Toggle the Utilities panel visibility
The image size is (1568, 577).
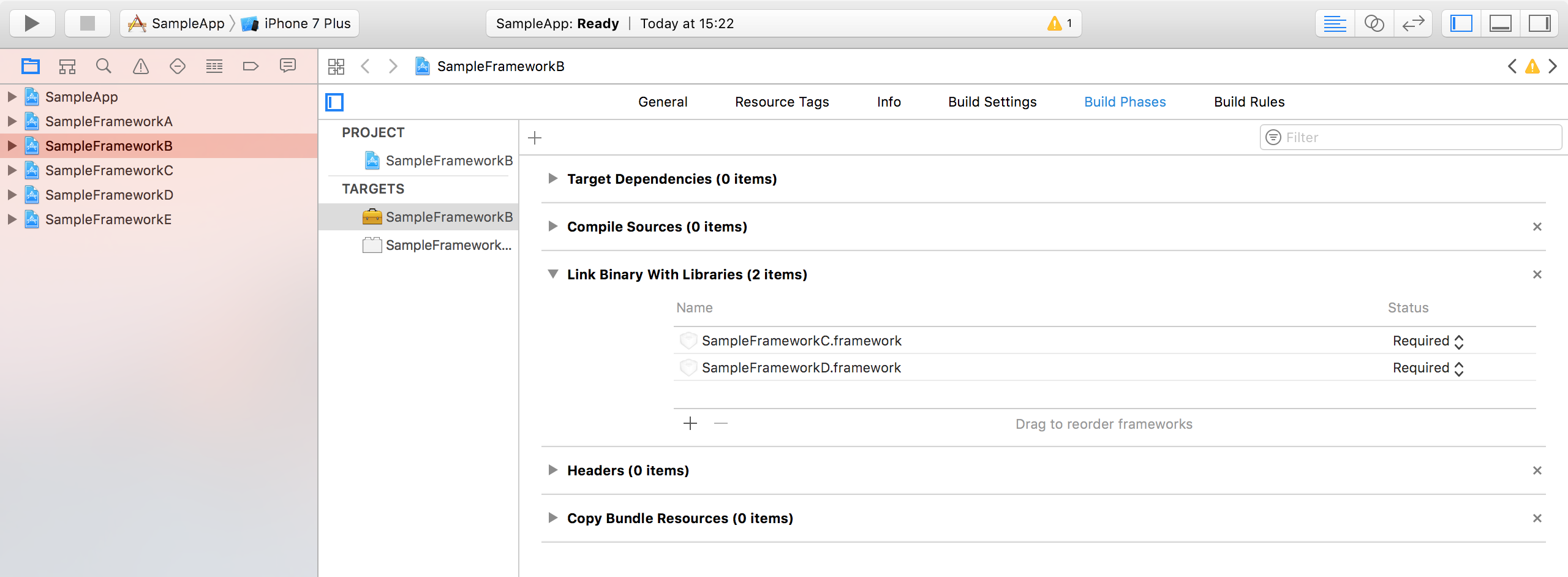pyautogui.click(x=1539, y=23)
